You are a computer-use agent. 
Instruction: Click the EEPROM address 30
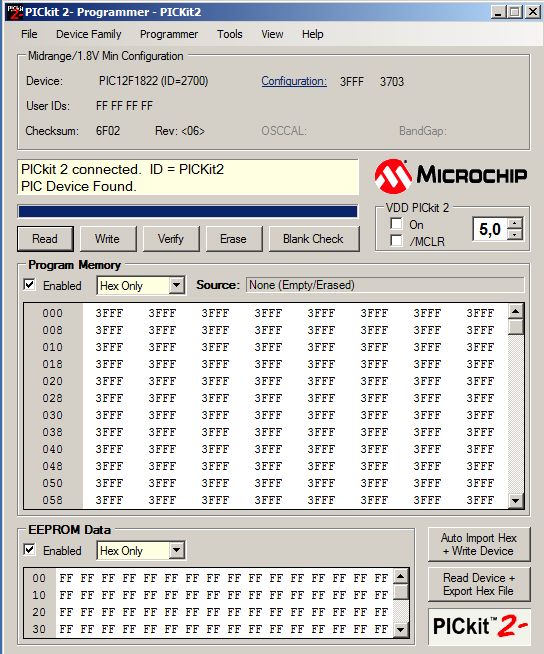(x=39, y=629)
